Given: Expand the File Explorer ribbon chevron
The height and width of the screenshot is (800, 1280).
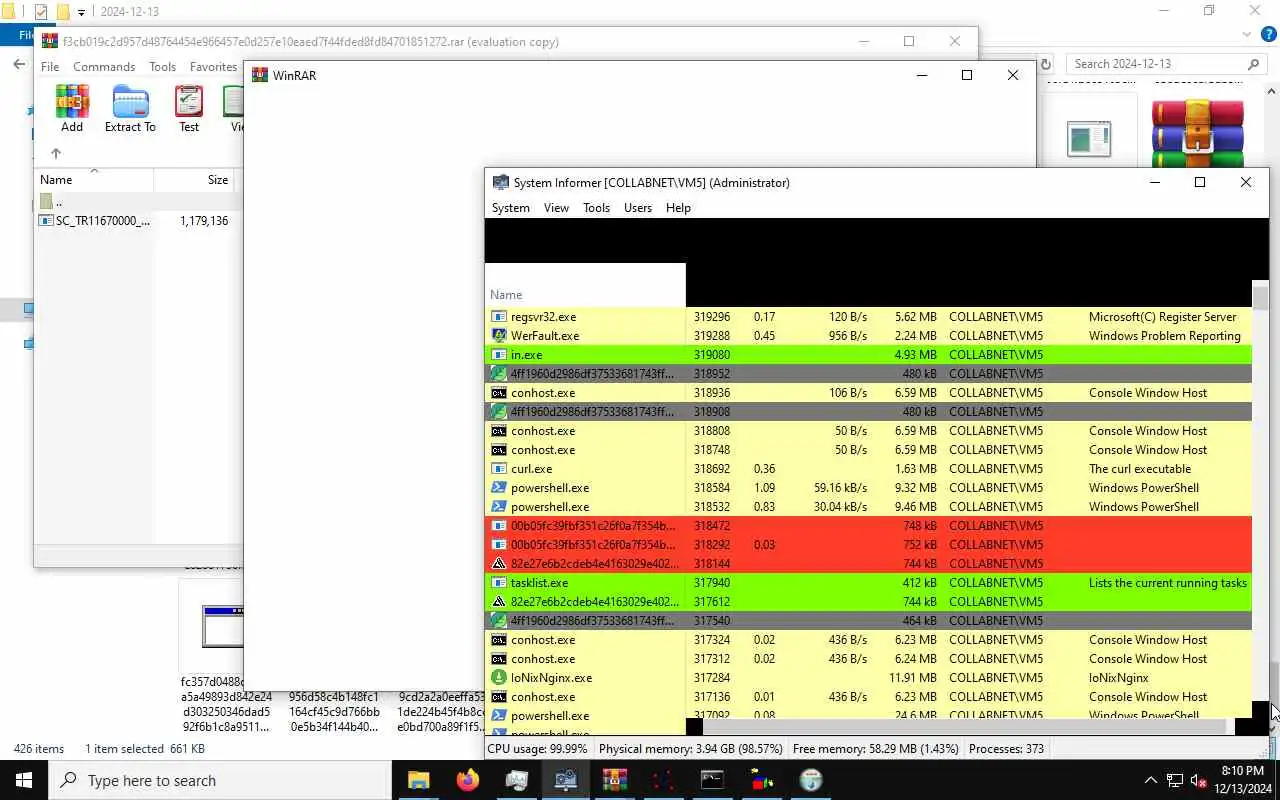Looking at the screenshot, I should (1246, 34).
